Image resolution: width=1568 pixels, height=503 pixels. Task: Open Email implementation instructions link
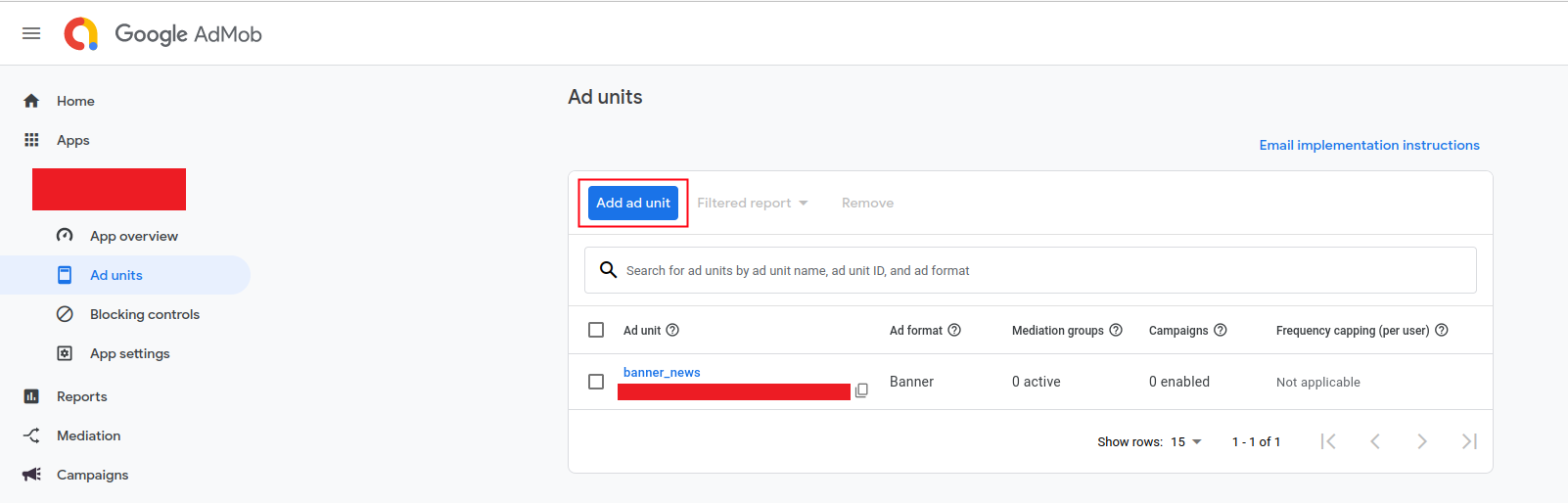[1368, 145]
